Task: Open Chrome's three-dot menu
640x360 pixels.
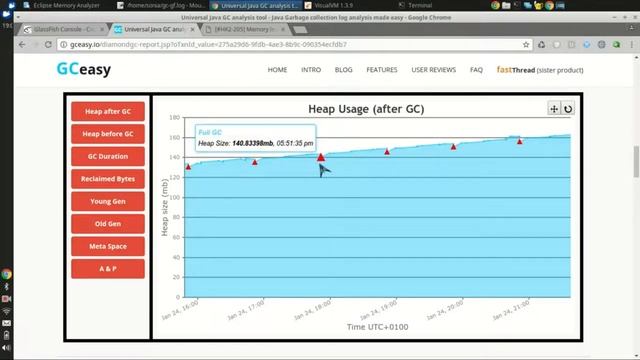Action: tap(631, 44)
